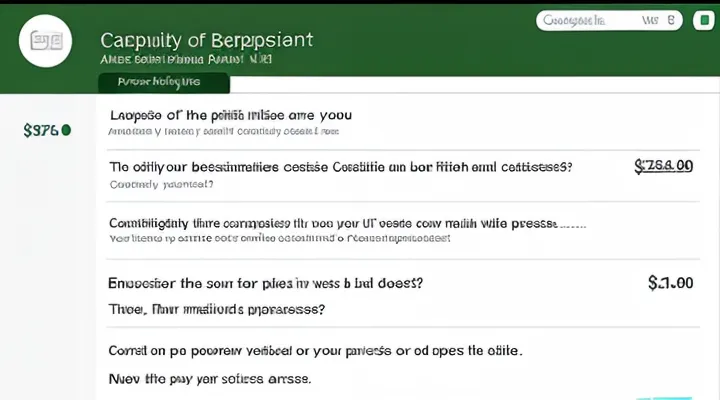Open the 'Pvooer holeig ues' tab
Screen dimensions: 720x400
(163, 84)
